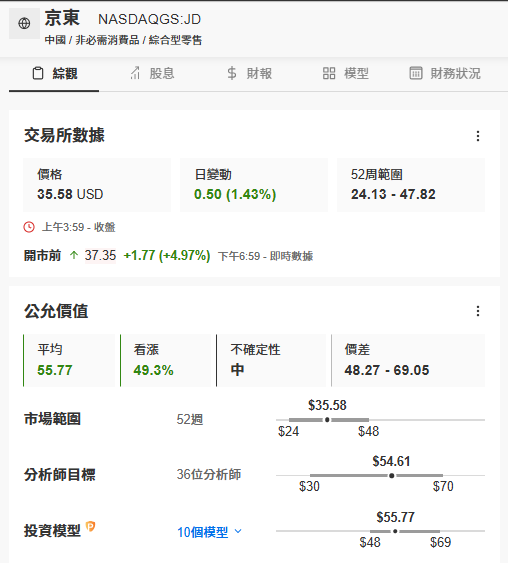Expand the 10個模型 dropdown
The width and height of the screenshot is (508, 563).
(x=210, y=532)
